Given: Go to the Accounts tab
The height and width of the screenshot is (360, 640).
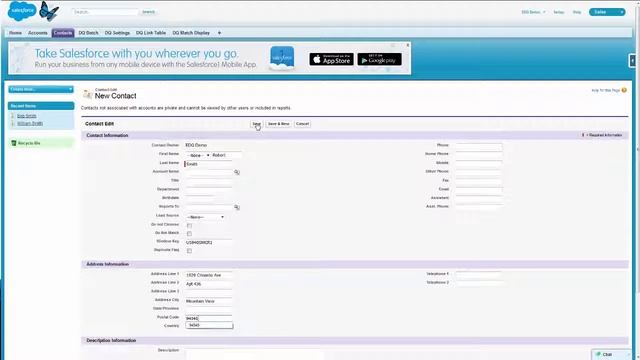Looking at the screenshot, I should click(38, 33).
